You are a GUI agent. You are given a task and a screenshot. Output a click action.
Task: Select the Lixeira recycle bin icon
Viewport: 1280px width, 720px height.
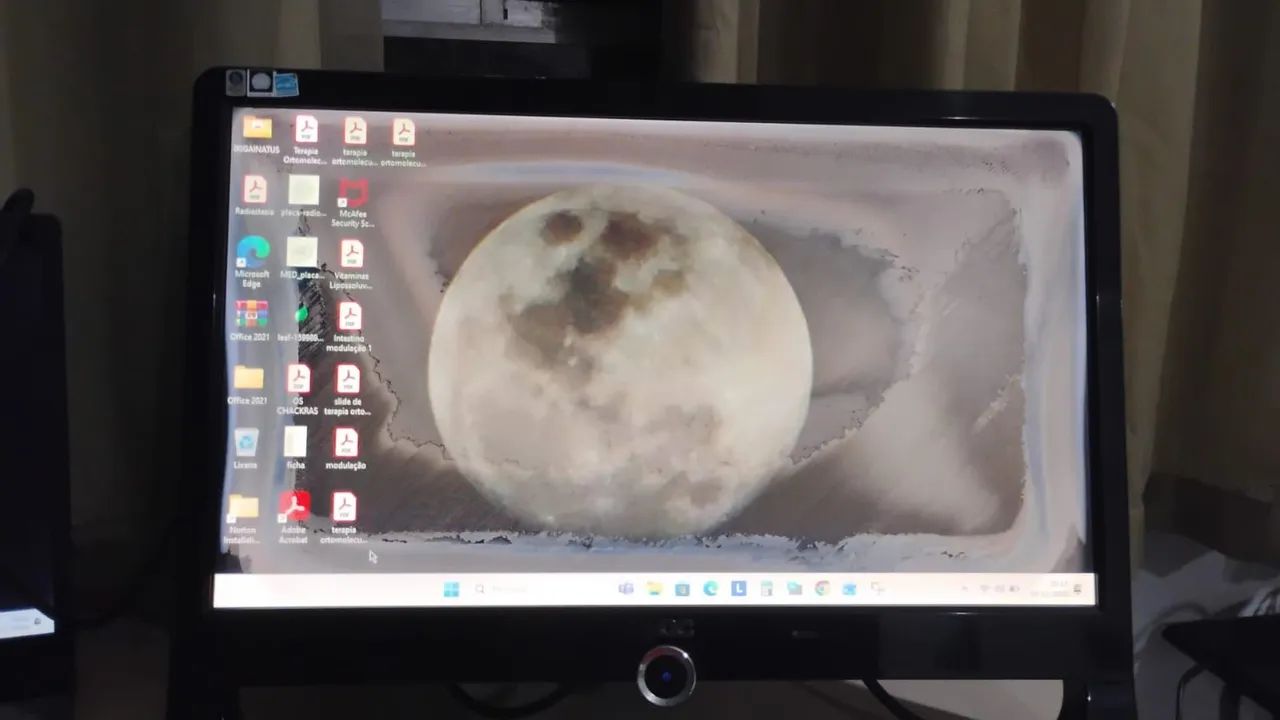click(246, 442)
